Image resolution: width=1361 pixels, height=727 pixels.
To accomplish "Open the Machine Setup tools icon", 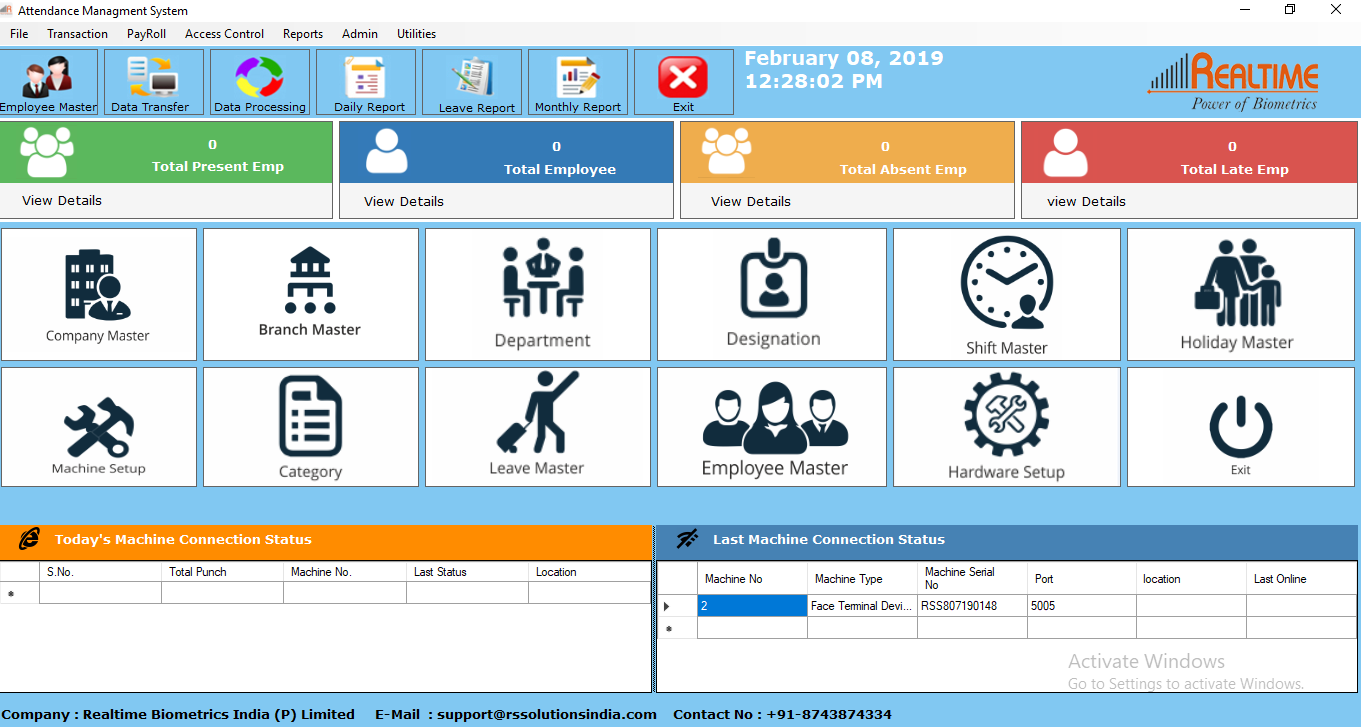I will [98, 426].
